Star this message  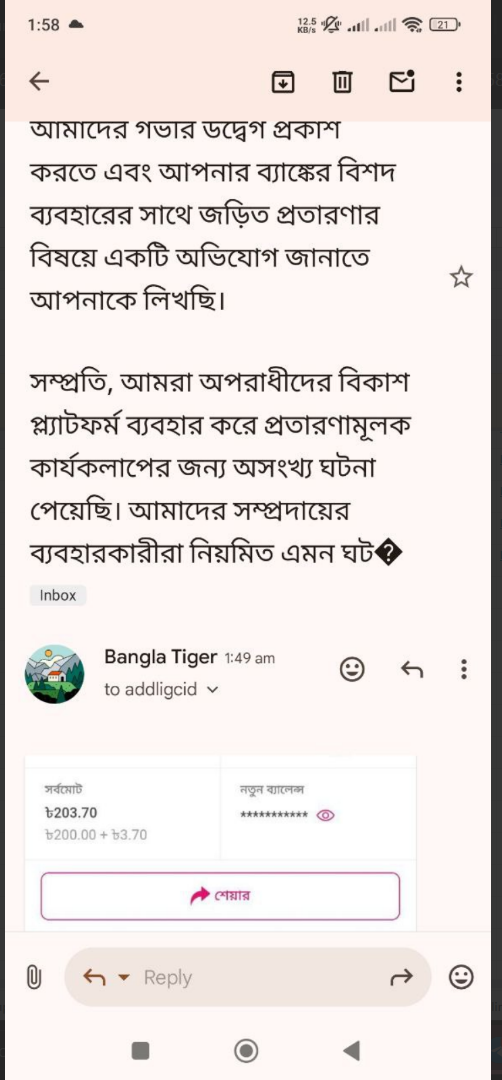pos(461,278)
